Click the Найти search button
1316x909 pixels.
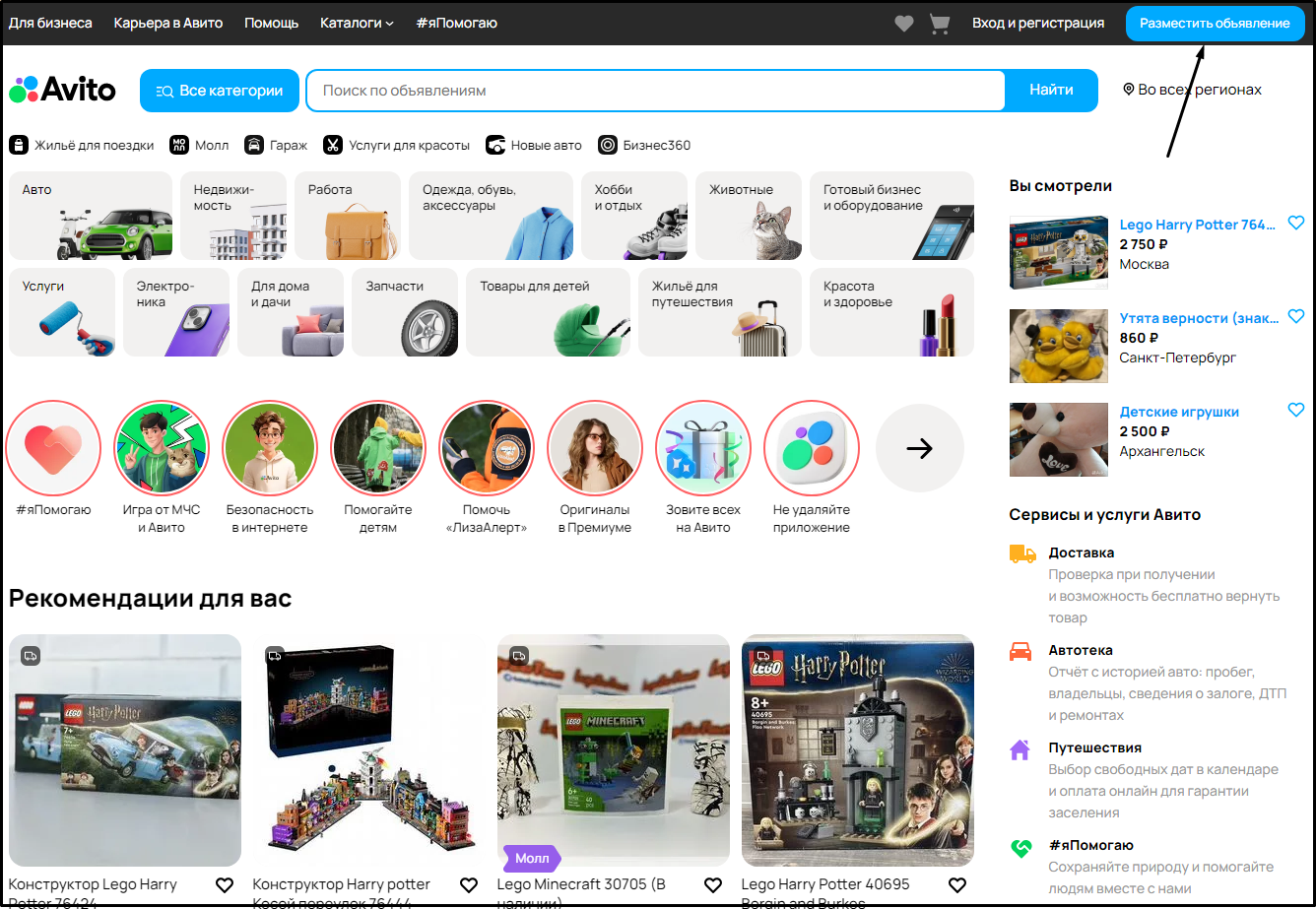coord(1051,91)
